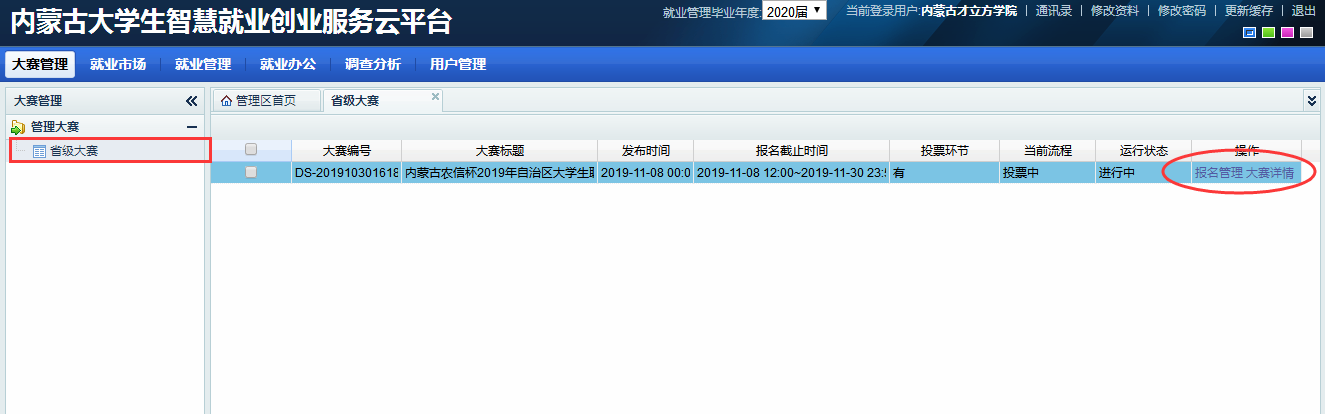Click the home icon on 管理区首页 tab
Screen dimensions: 1325x414
point(226,100)
